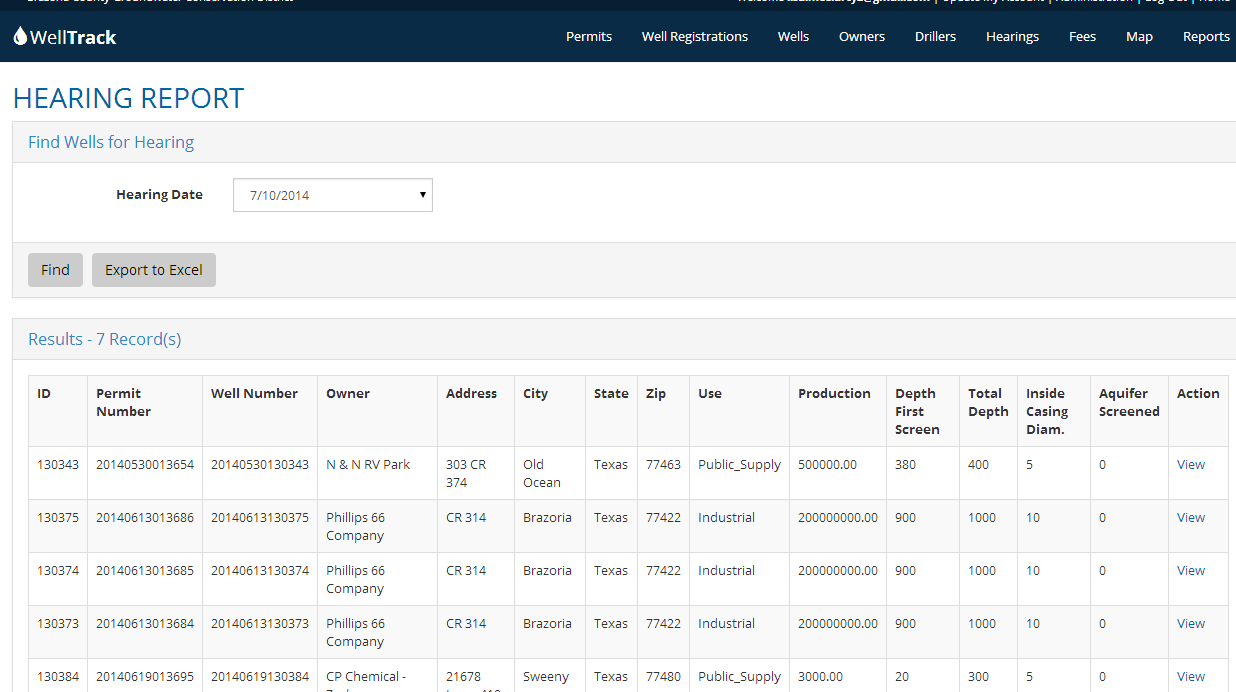Click the 'Find Wells for Hearing' panel heading
Screen dimensions: 1236x692
111,142
